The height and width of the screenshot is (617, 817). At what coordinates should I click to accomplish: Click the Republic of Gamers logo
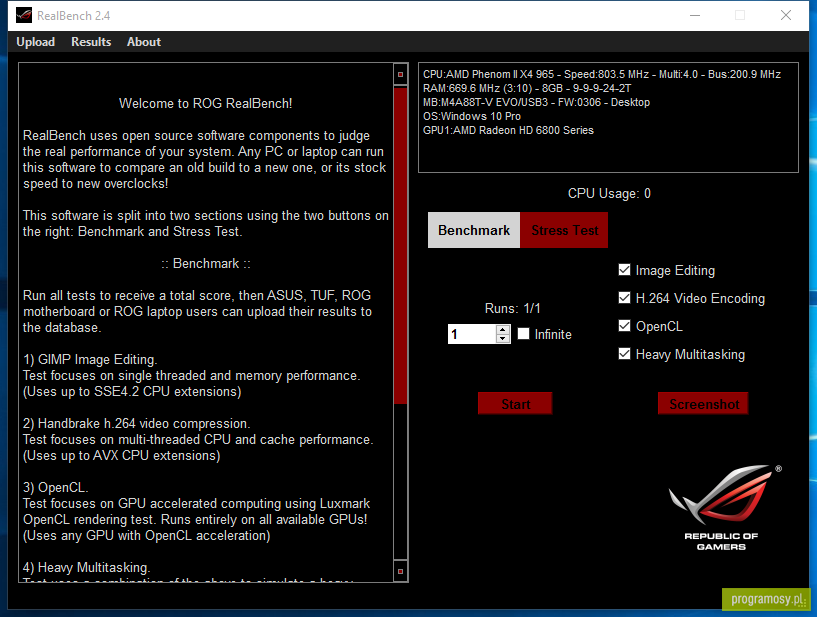point(725,508)
